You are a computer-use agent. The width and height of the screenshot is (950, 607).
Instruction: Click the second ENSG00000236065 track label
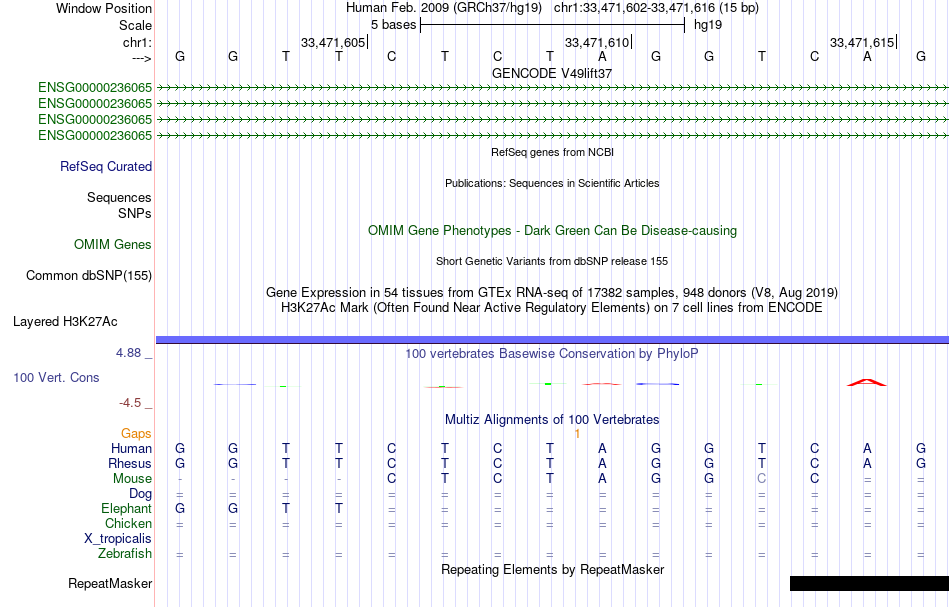(x=95, y=104)
